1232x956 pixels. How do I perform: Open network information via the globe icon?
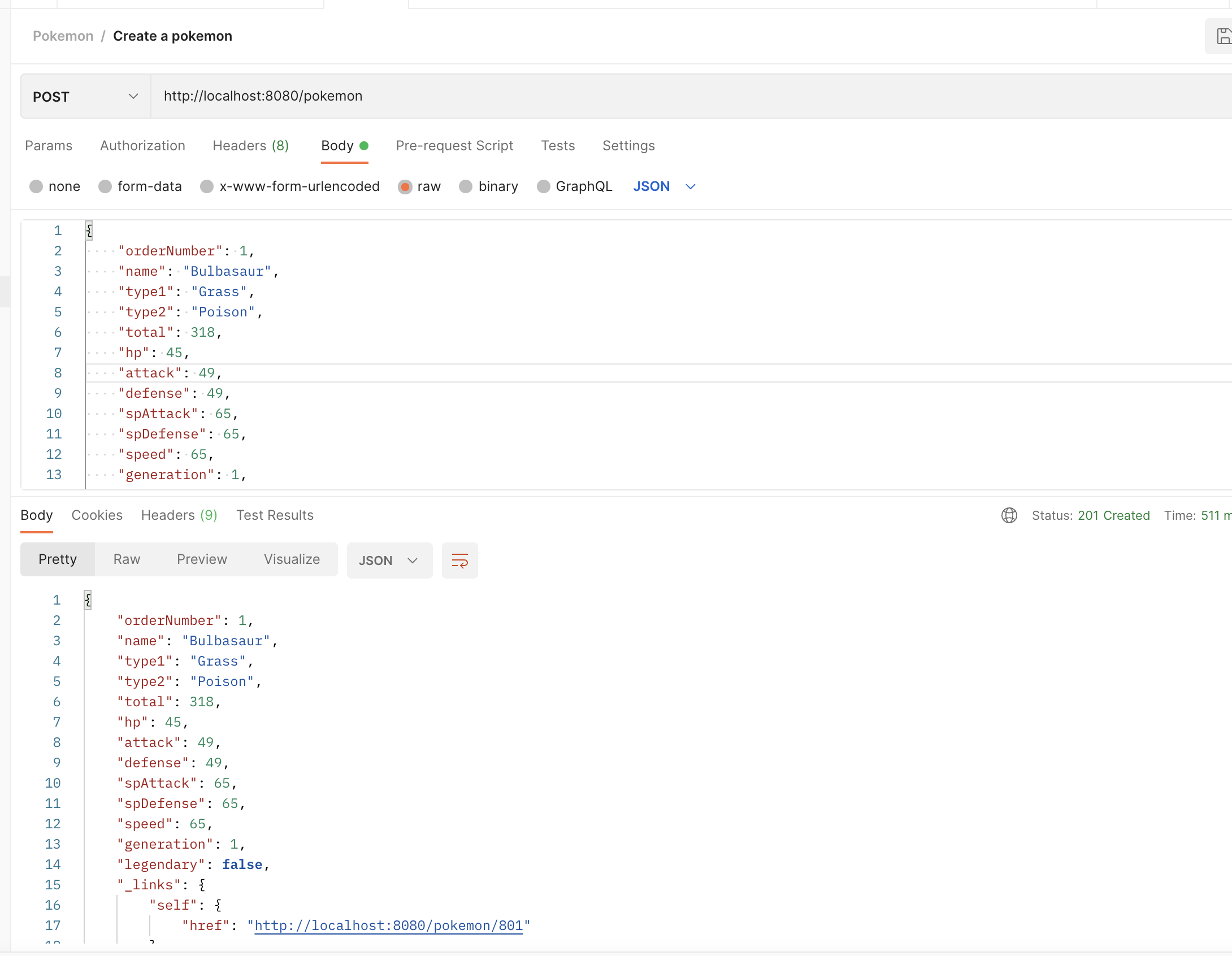tap(1009, 515)
